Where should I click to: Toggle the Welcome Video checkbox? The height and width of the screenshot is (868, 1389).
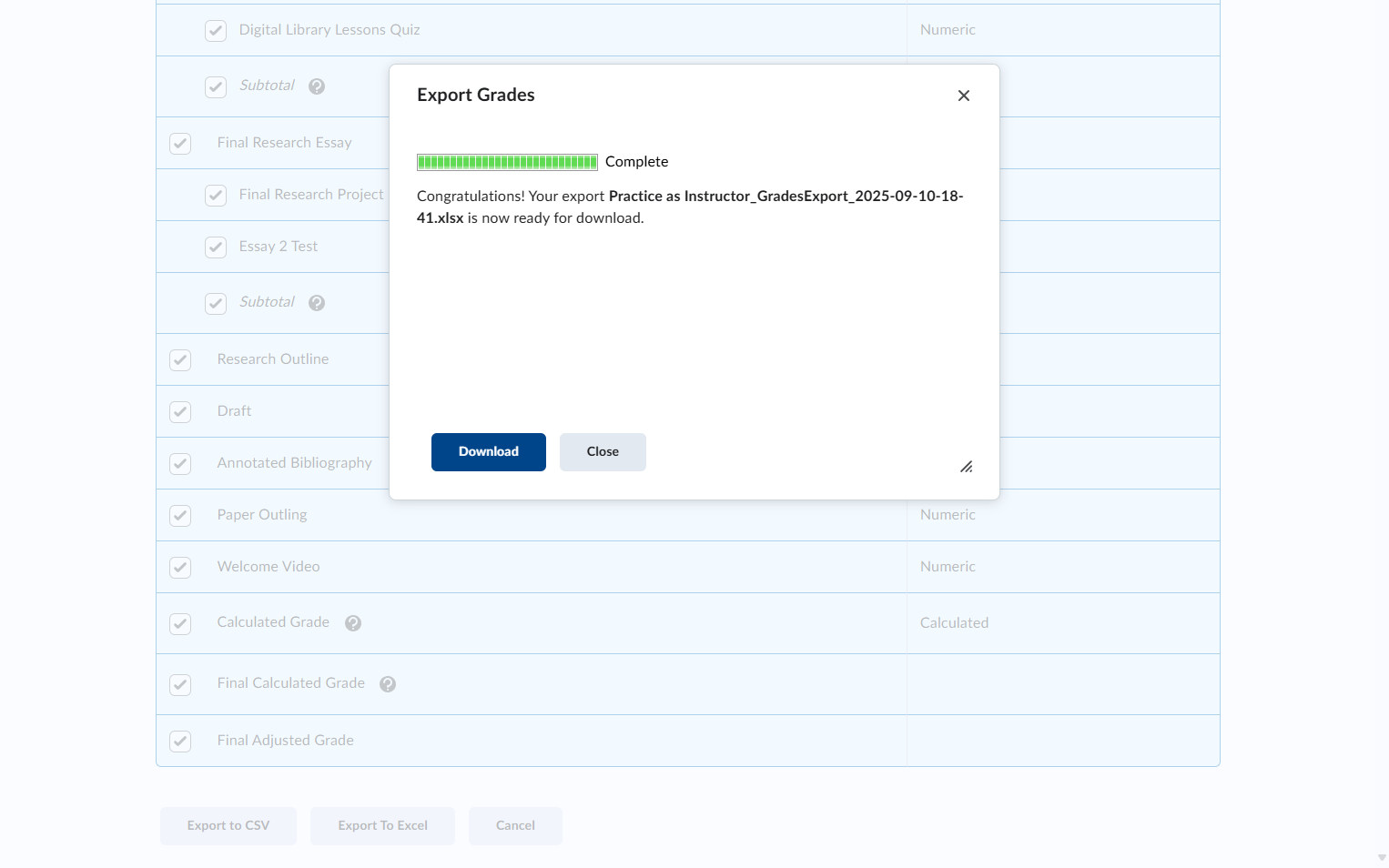tap(180, 568)
